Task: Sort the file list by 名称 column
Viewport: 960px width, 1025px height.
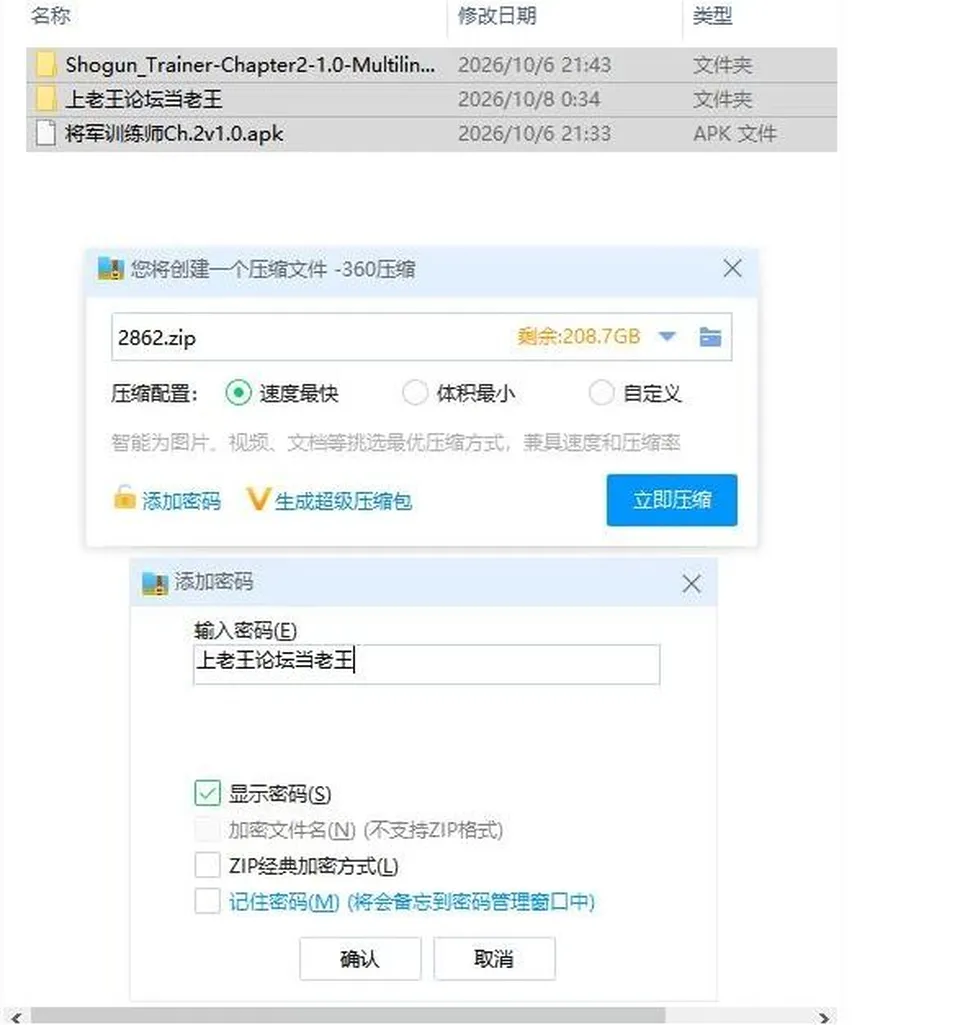Action: (50, 16)
